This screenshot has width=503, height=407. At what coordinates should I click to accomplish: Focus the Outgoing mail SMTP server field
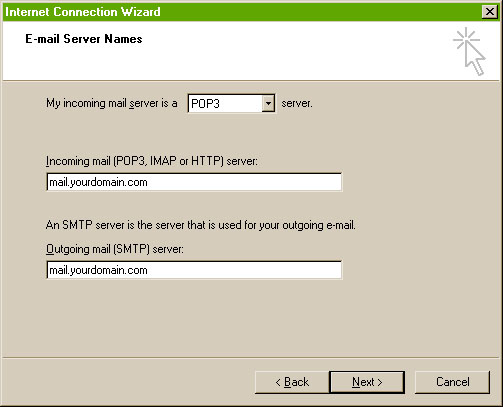click(x=194, y=270)
